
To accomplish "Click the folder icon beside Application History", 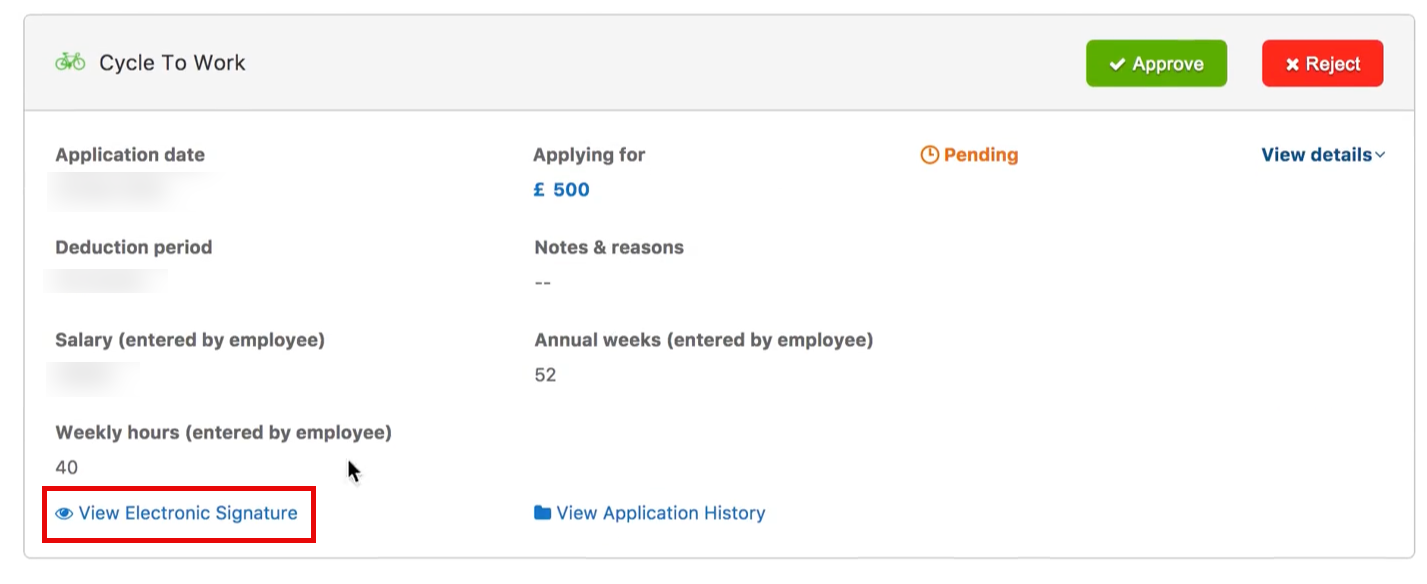I will (x=543, y=513).
